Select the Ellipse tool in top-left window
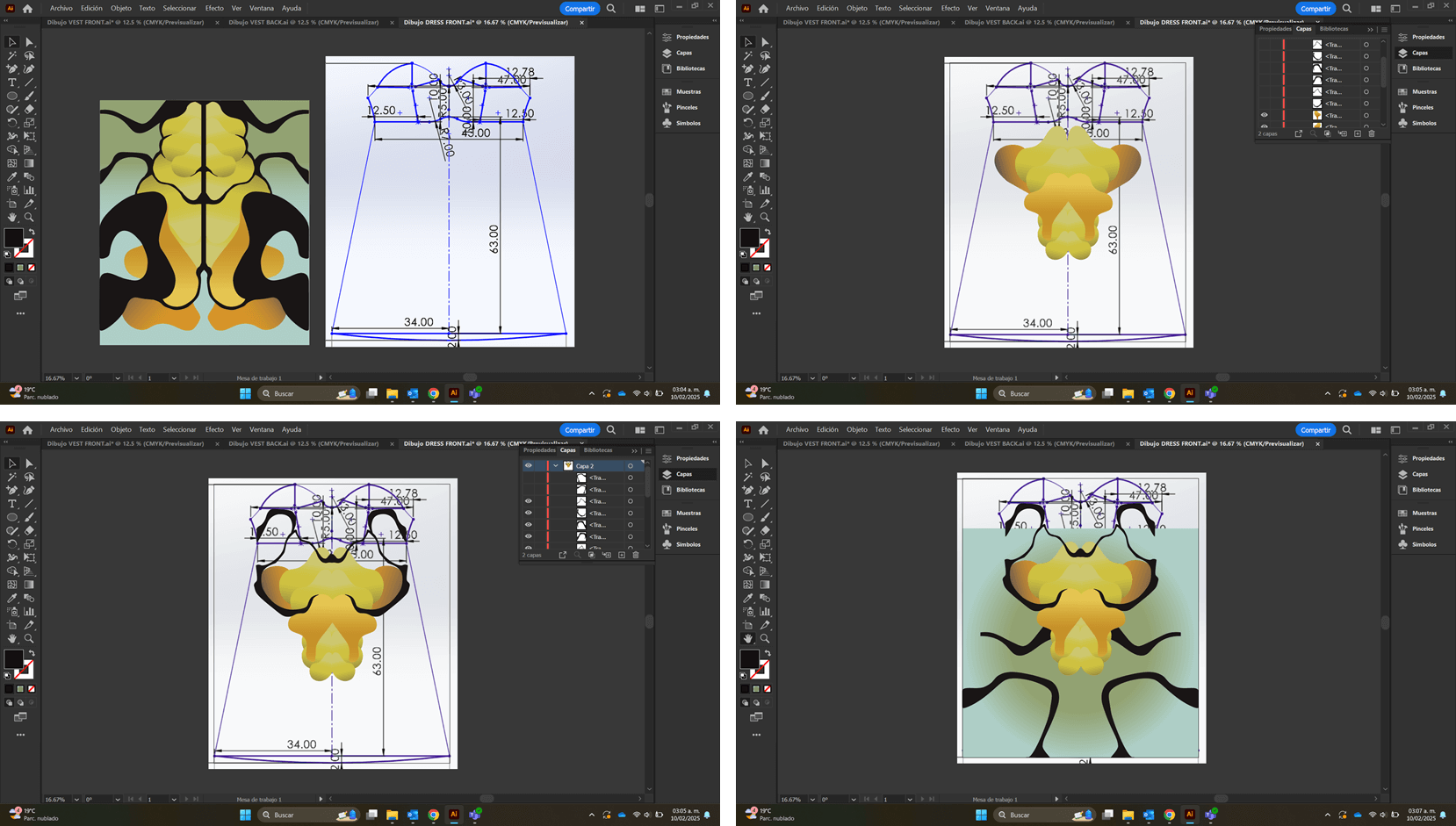This screenshot has height=826, width=1456. pos(12,96)
